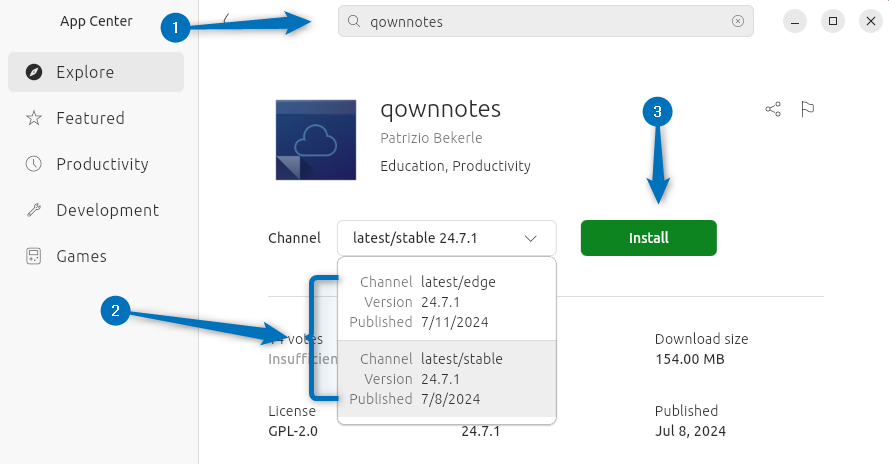The width and height of the screenshot is (889, 464).
Task: Click the qownnotes app logo
Action: [316, 140]
